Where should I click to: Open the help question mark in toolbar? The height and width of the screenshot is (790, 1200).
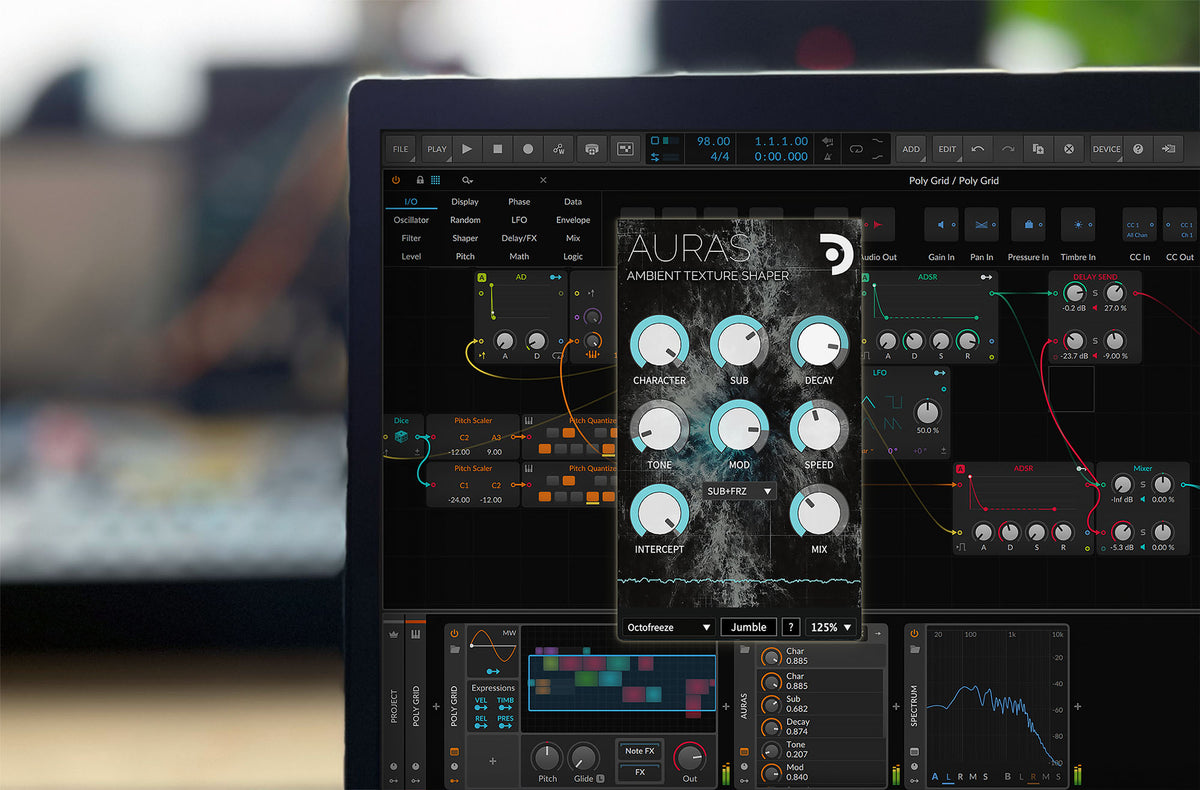[1137, 149]
